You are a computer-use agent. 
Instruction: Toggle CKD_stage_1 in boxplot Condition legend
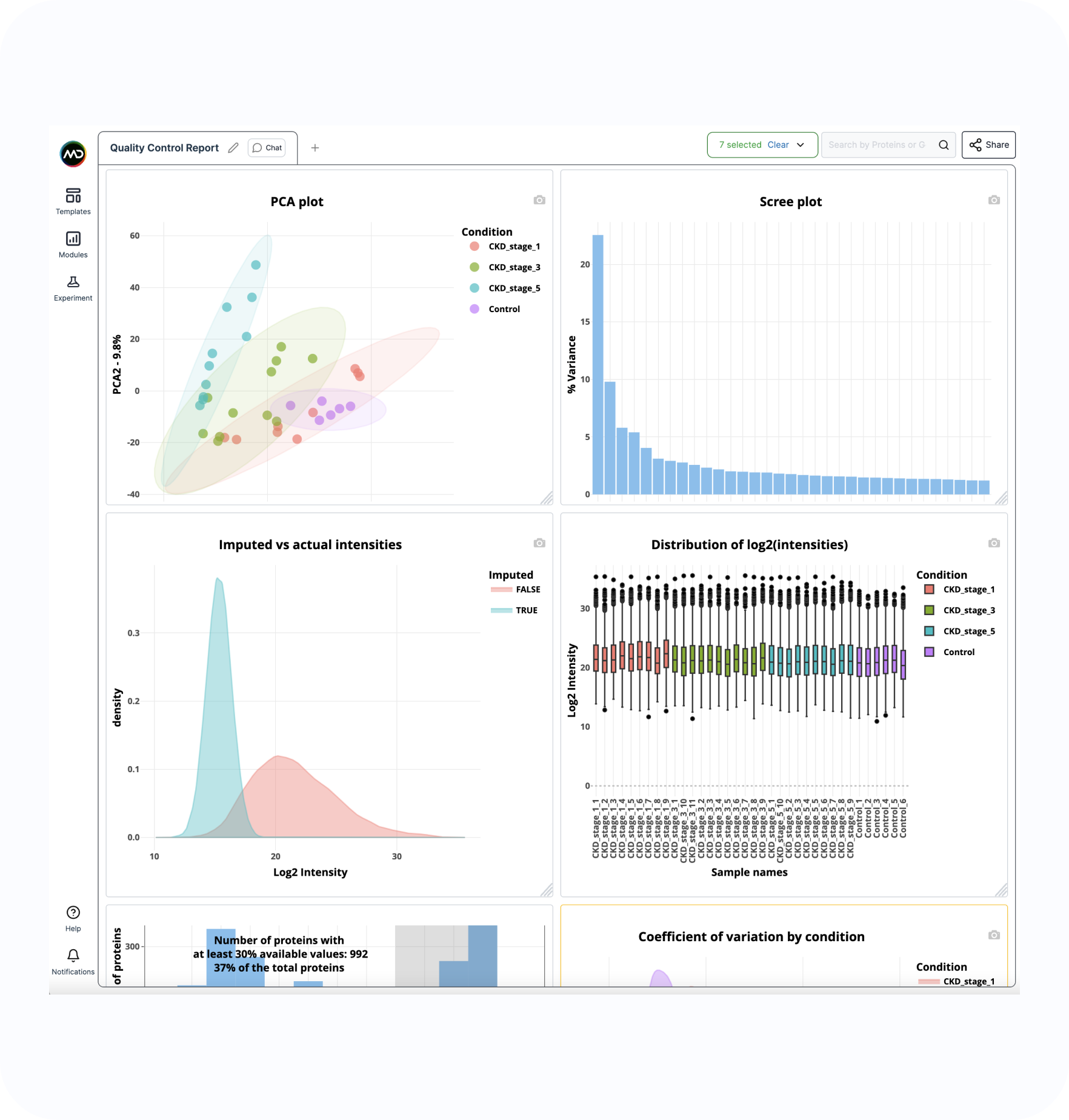click(959, 590)
